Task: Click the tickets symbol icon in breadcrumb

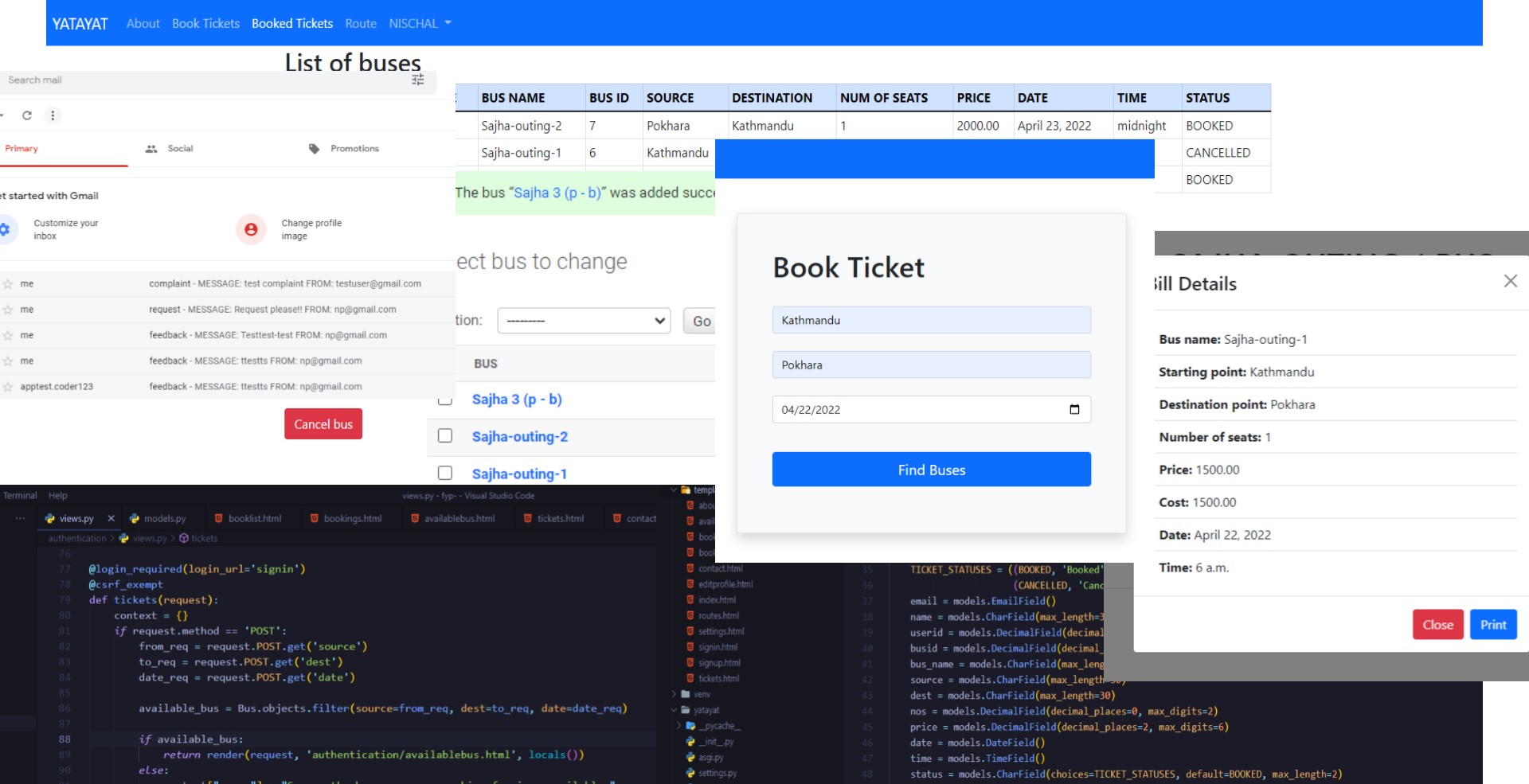Action: [x=184, y=538]
